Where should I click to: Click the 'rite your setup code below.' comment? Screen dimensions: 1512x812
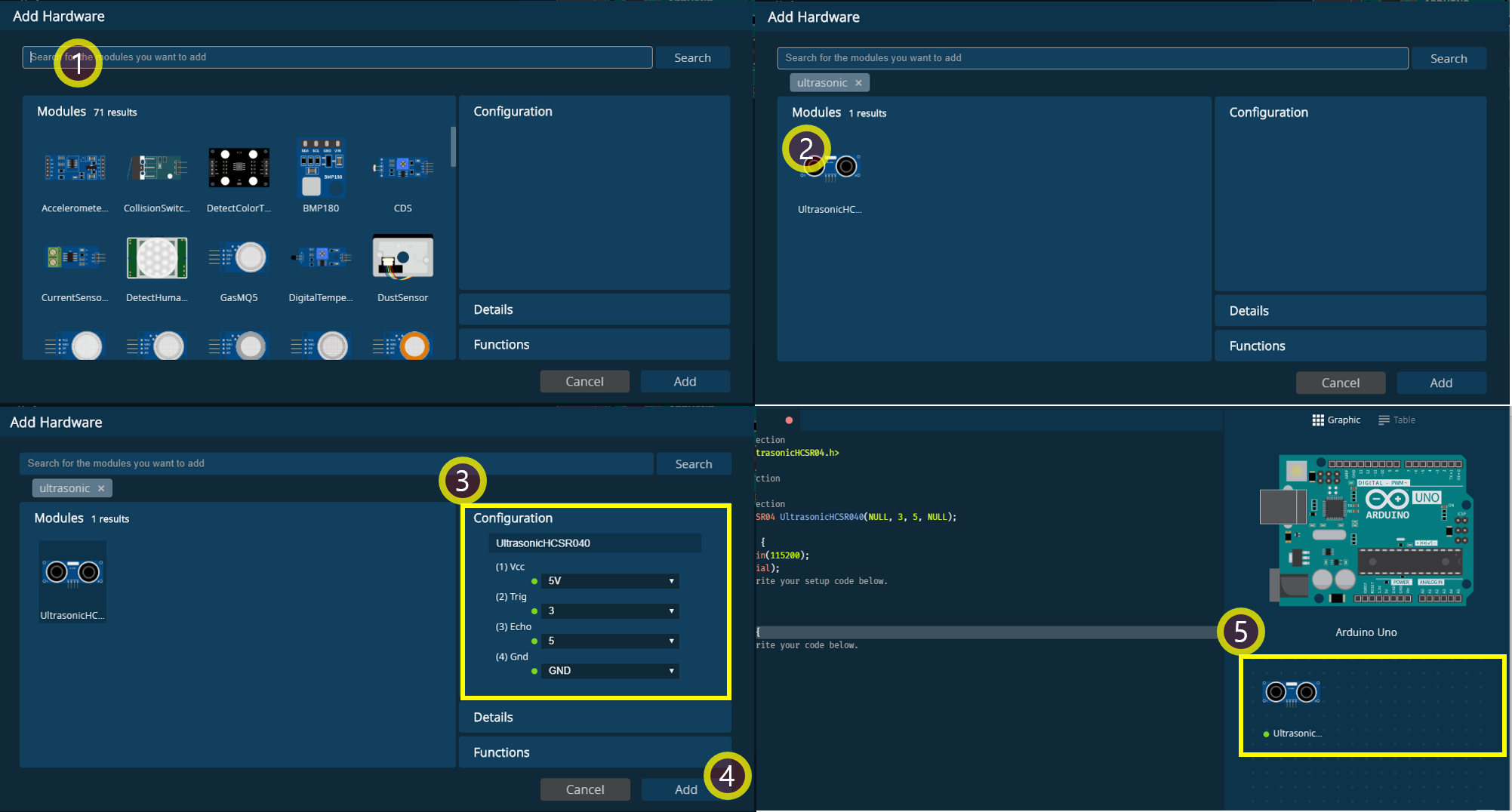tap(821, 581)
